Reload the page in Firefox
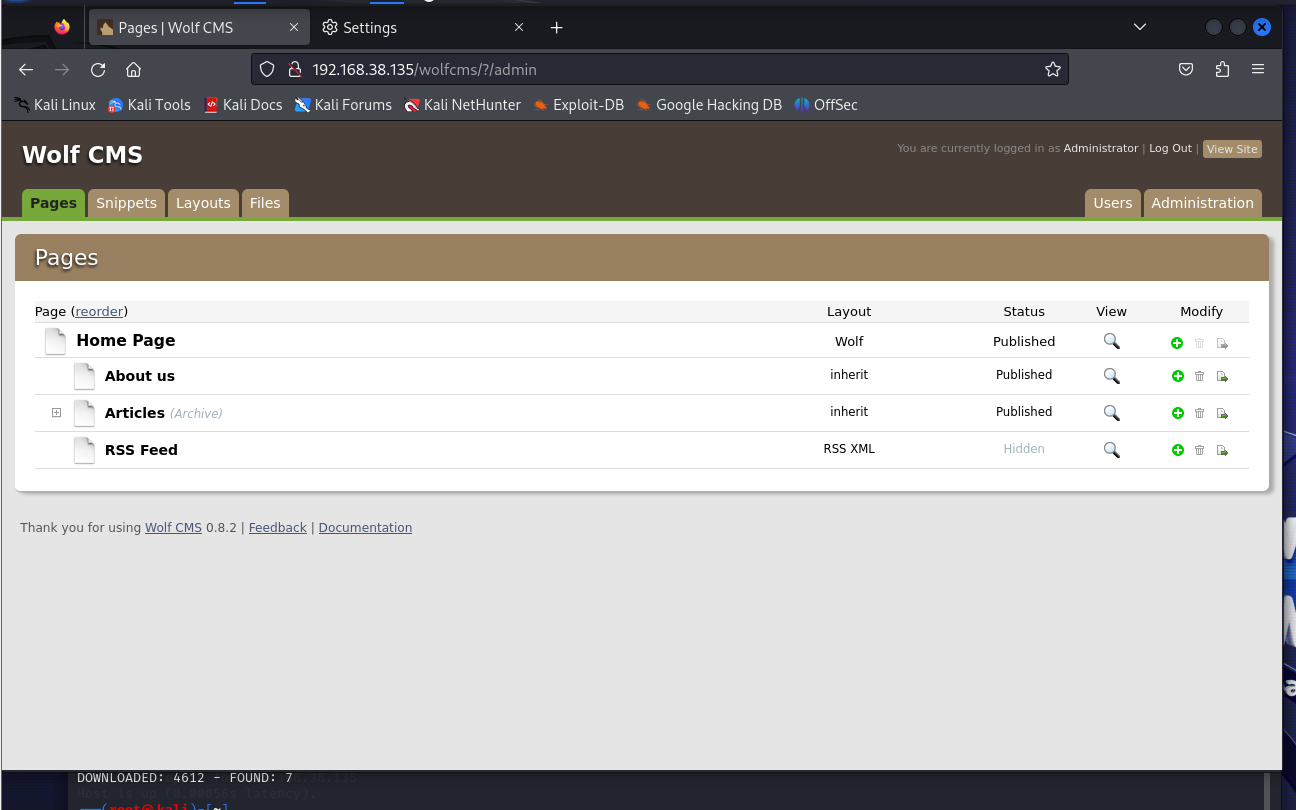The width and height of the screenshot is (1296, 810). tap(98, 69)
